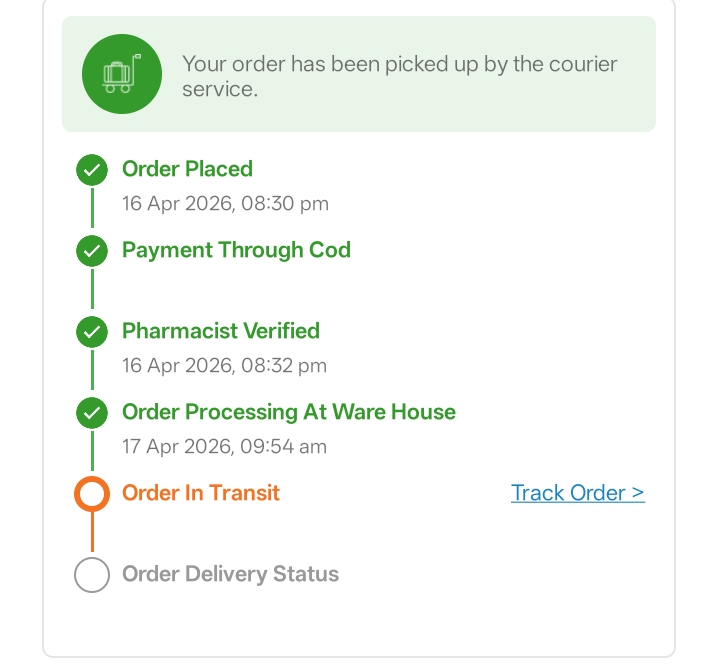The width and height of the screenshot is (718, 664).
Task: Click the orange Order In Transit circle
Action: point(92,494)
